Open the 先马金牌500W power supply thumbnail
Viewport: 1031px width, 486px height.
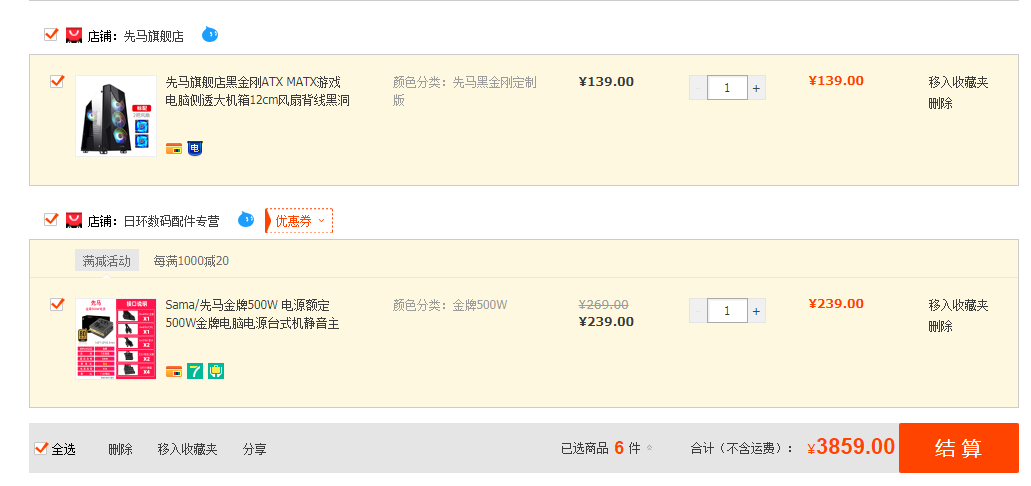pos(116,339)
